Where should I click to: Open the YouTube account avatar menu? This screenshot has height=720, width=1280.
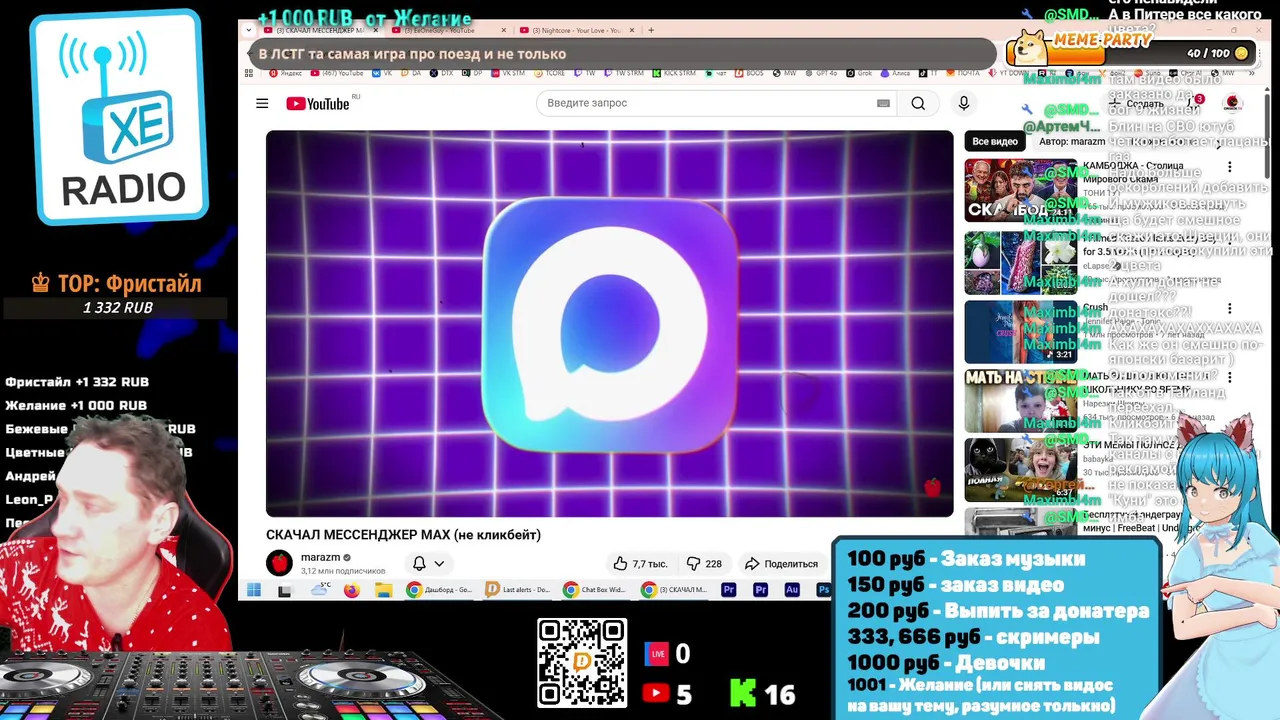coord(1232,103)
